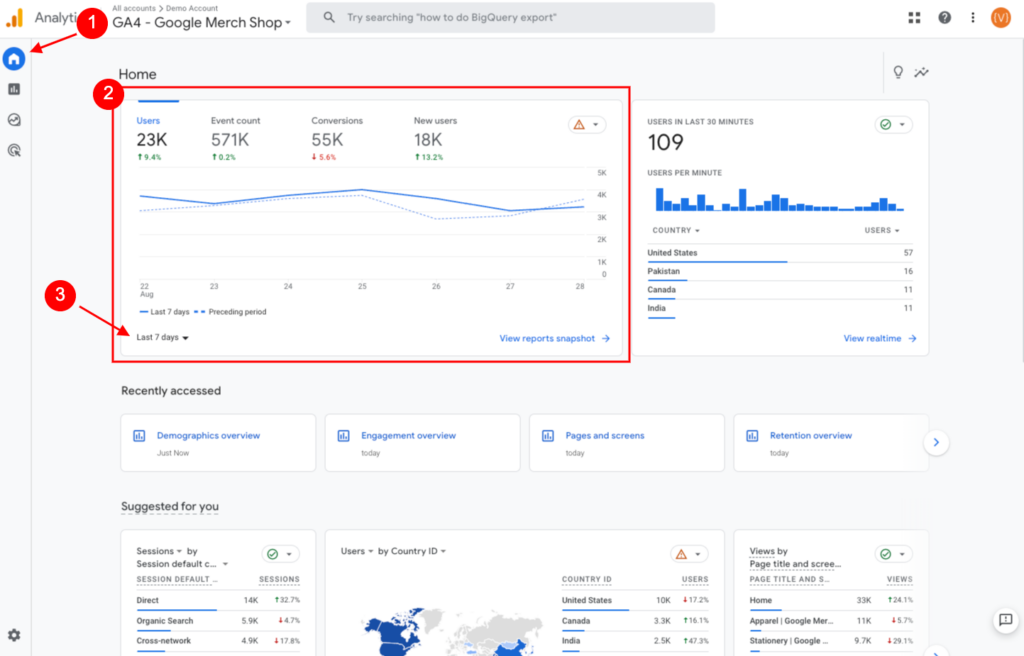The width and height of the screenshot is (1024, 656).
Task: Show next recently accessed cards arrow
Action: pos(936,442)
